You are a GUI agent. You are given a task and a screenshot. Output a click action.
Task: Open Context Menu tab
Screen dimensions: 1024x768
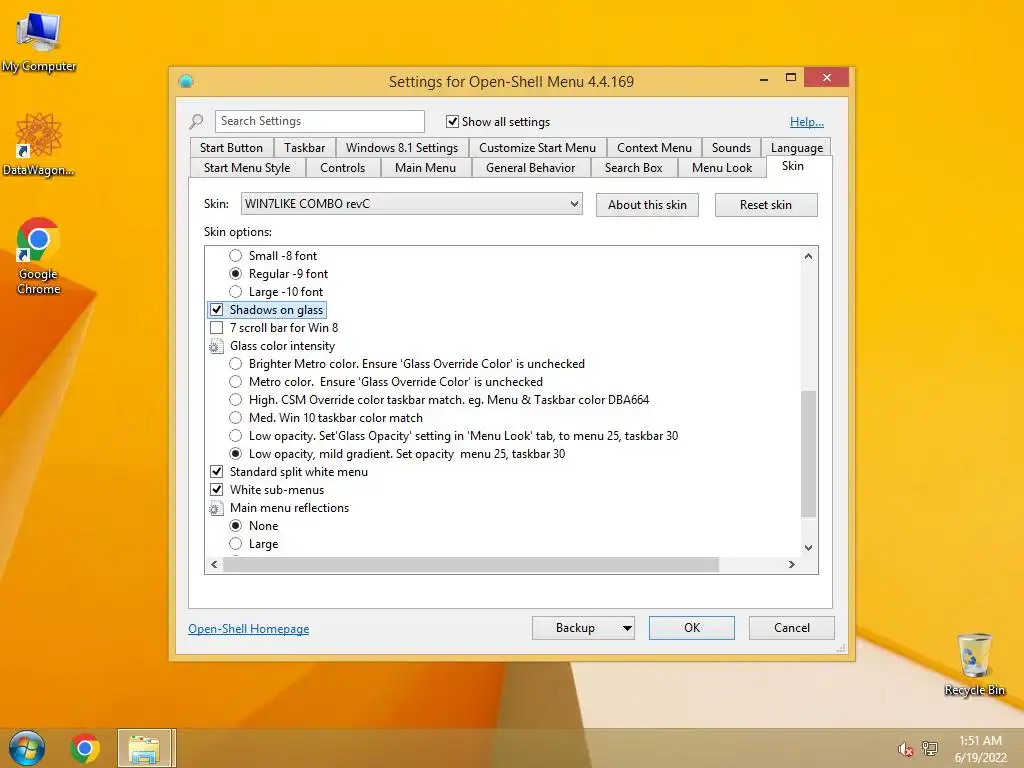654,148
